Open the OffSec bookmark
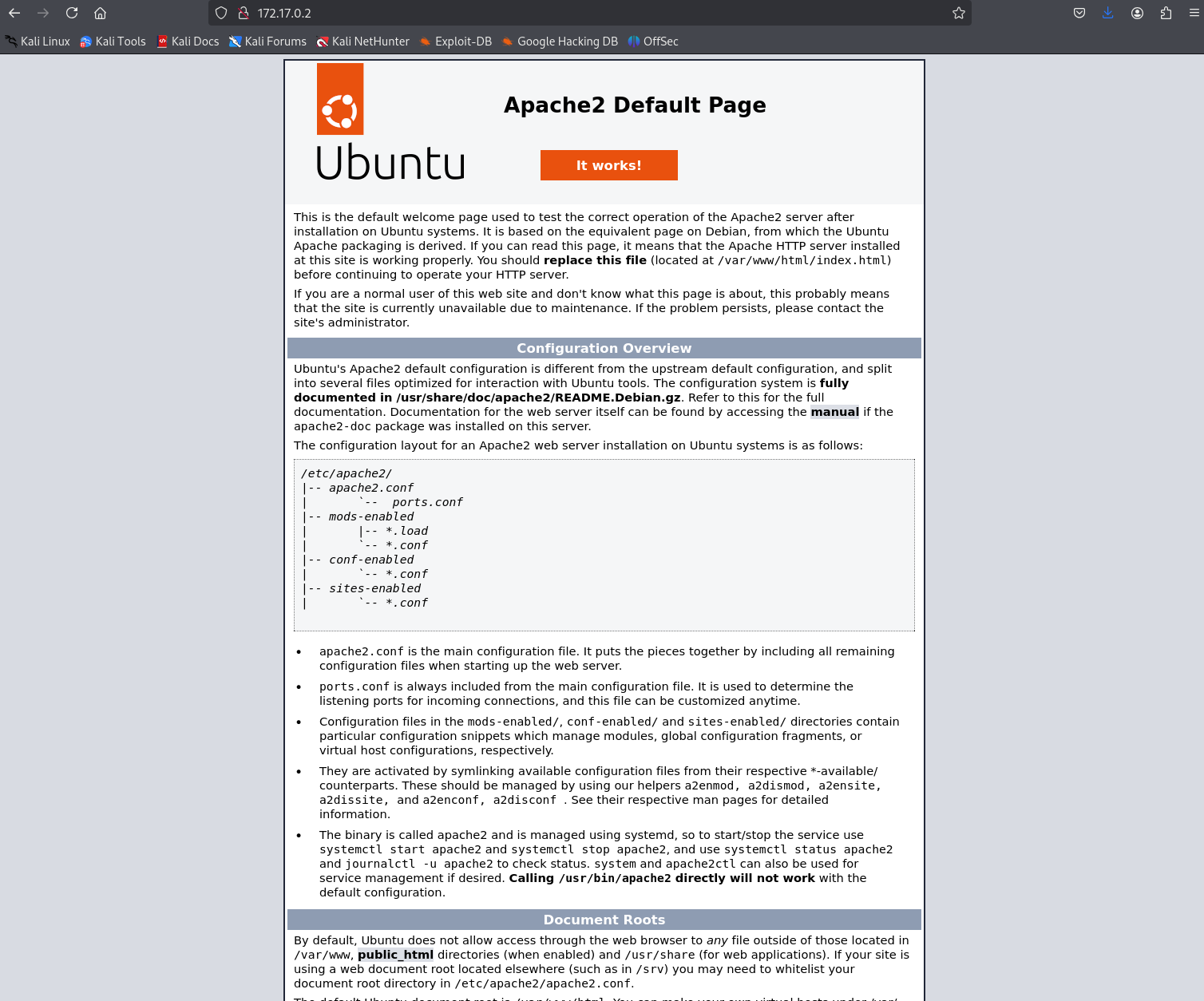Image resolution: width=1204 pixels, height=1001 pixels. point(653,42)
